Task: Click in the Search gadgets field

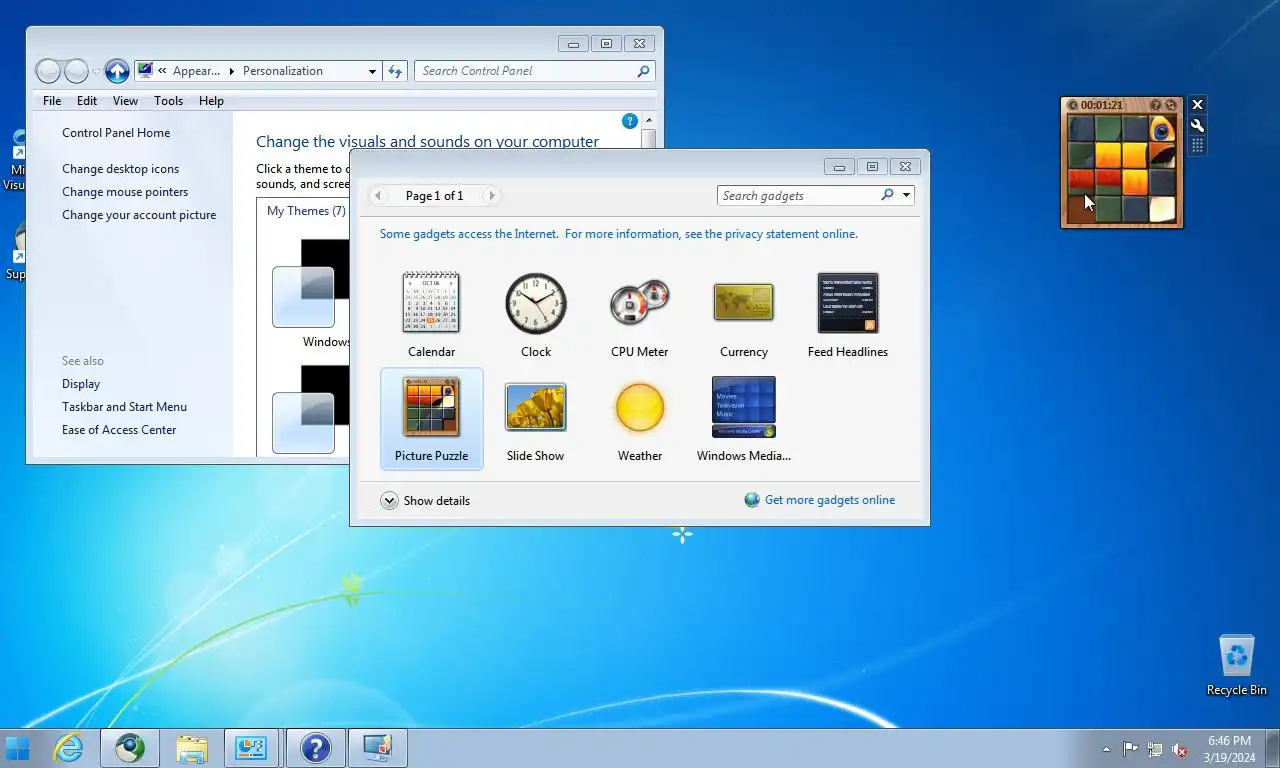Action: 798,195
